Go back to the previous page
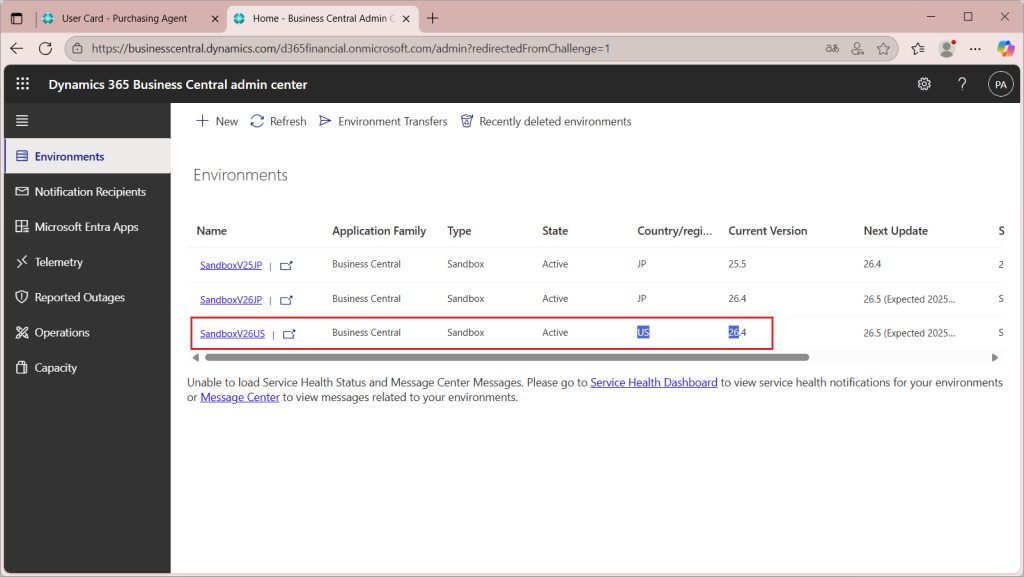This screenshot has height=577, width=1024. click(x=17, y=48)
